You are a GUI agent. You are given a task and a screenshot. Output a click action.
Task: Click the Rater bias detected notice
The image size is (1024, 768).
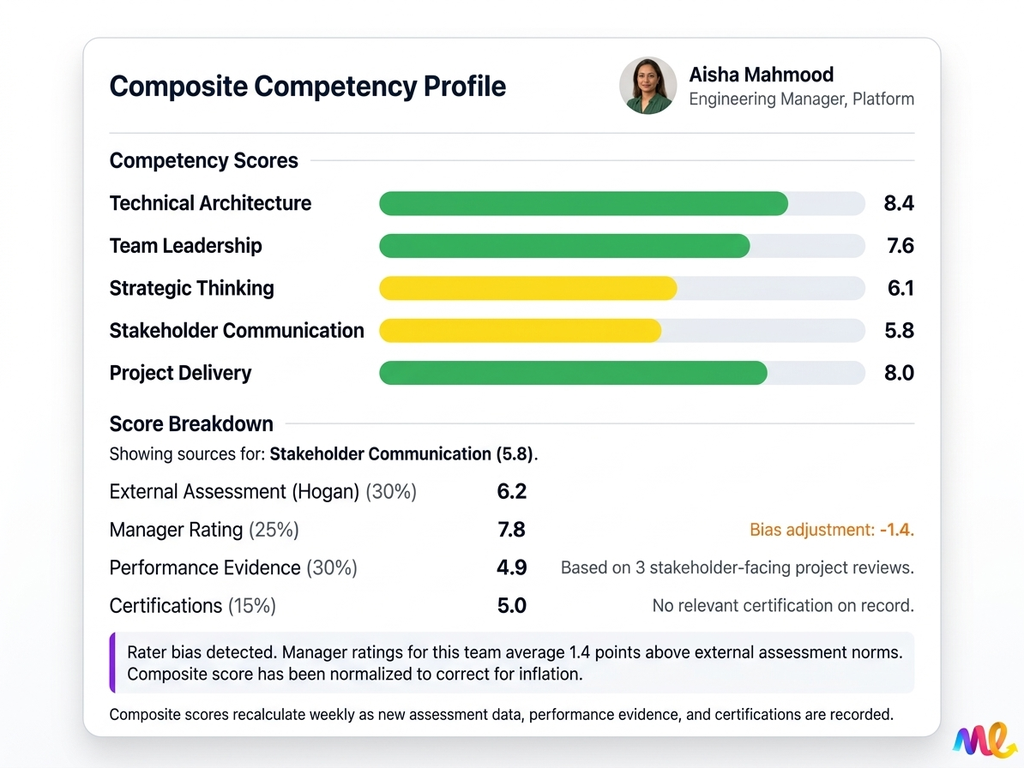(x=514, y=663)
